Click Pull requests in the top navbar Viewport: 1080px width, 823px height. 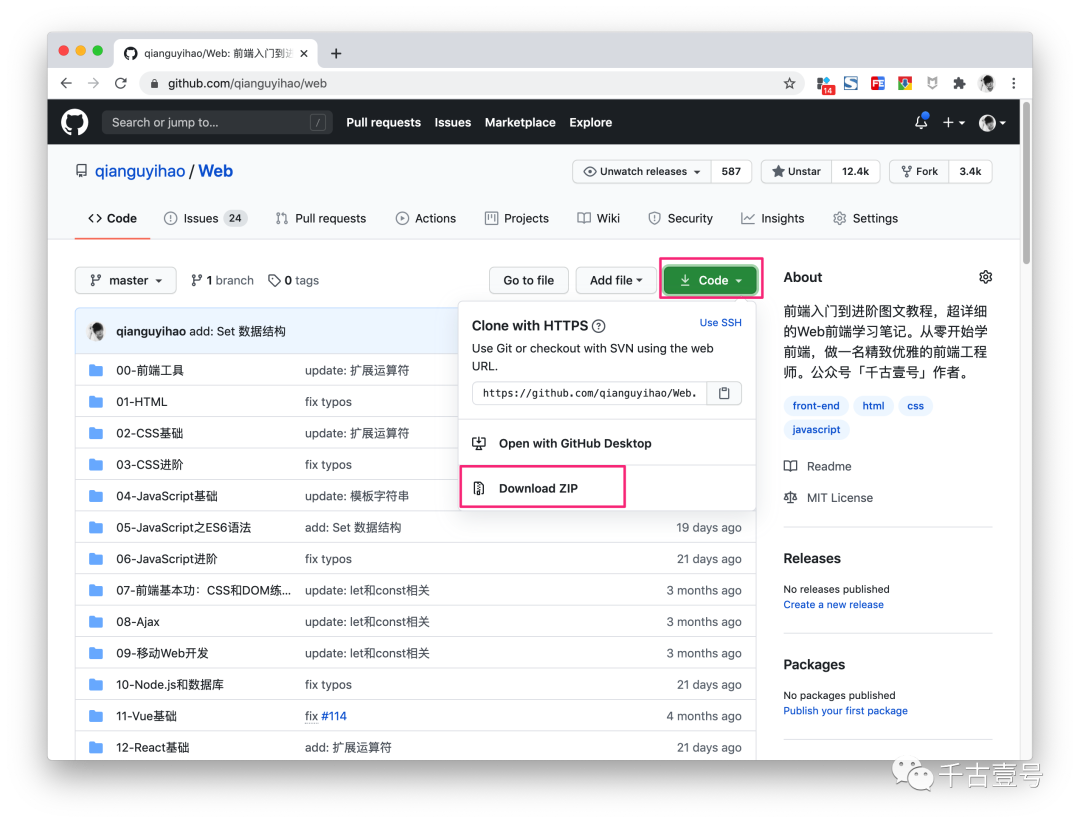(x=384, y=123)
